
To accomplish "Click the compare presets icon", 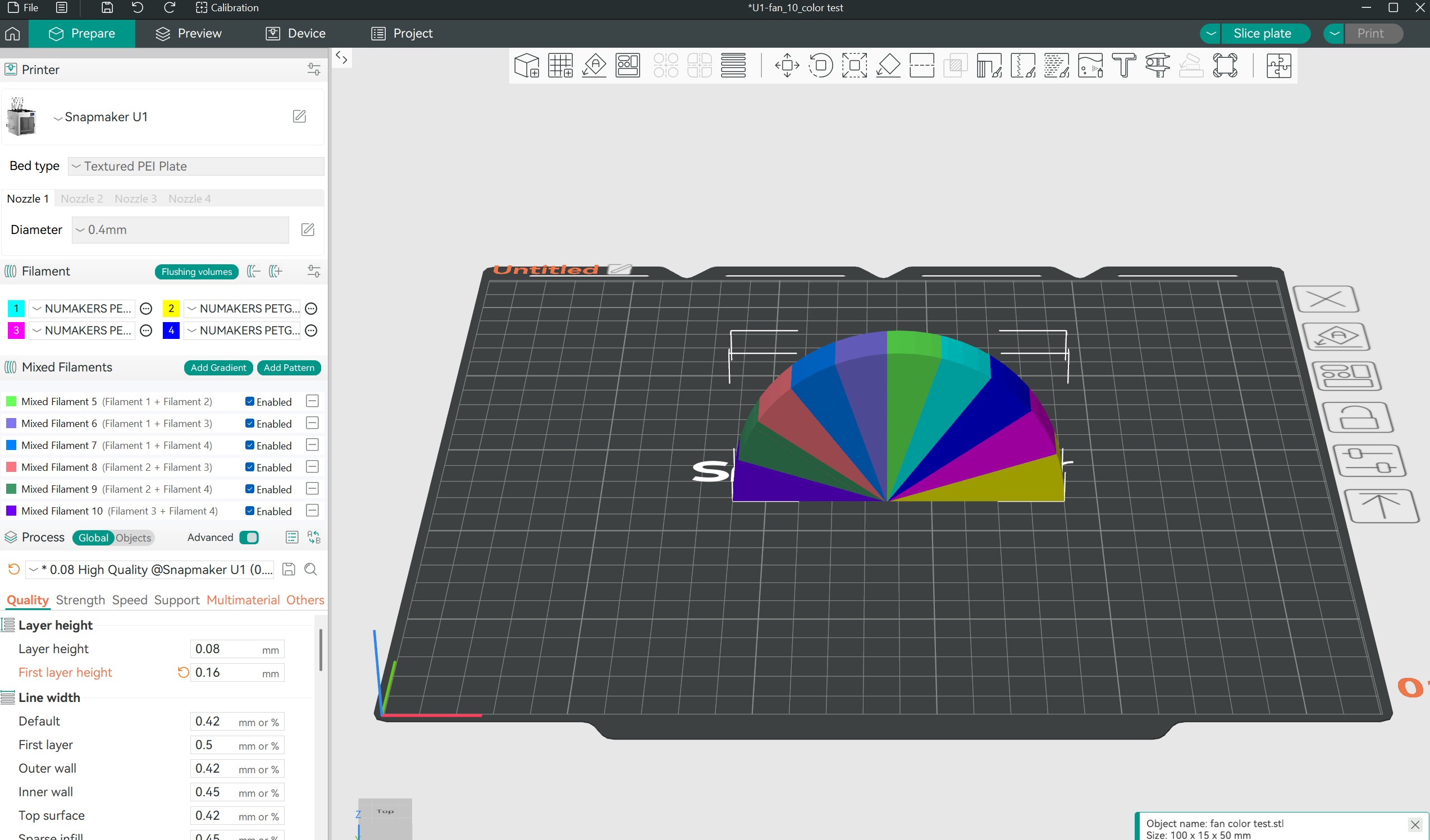I will pos(314,537).
